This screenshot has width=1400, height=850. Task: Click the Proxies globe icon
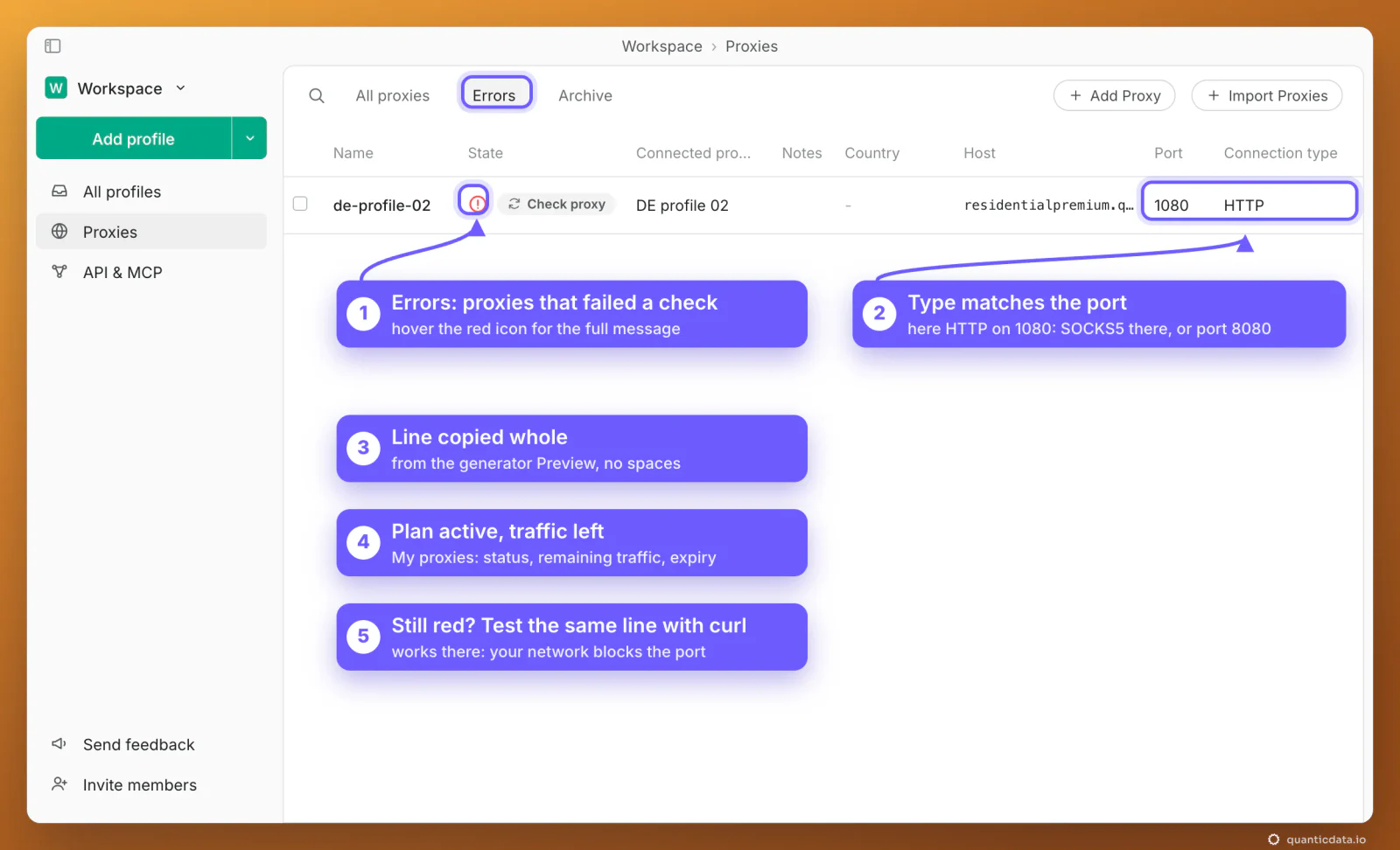59,231
